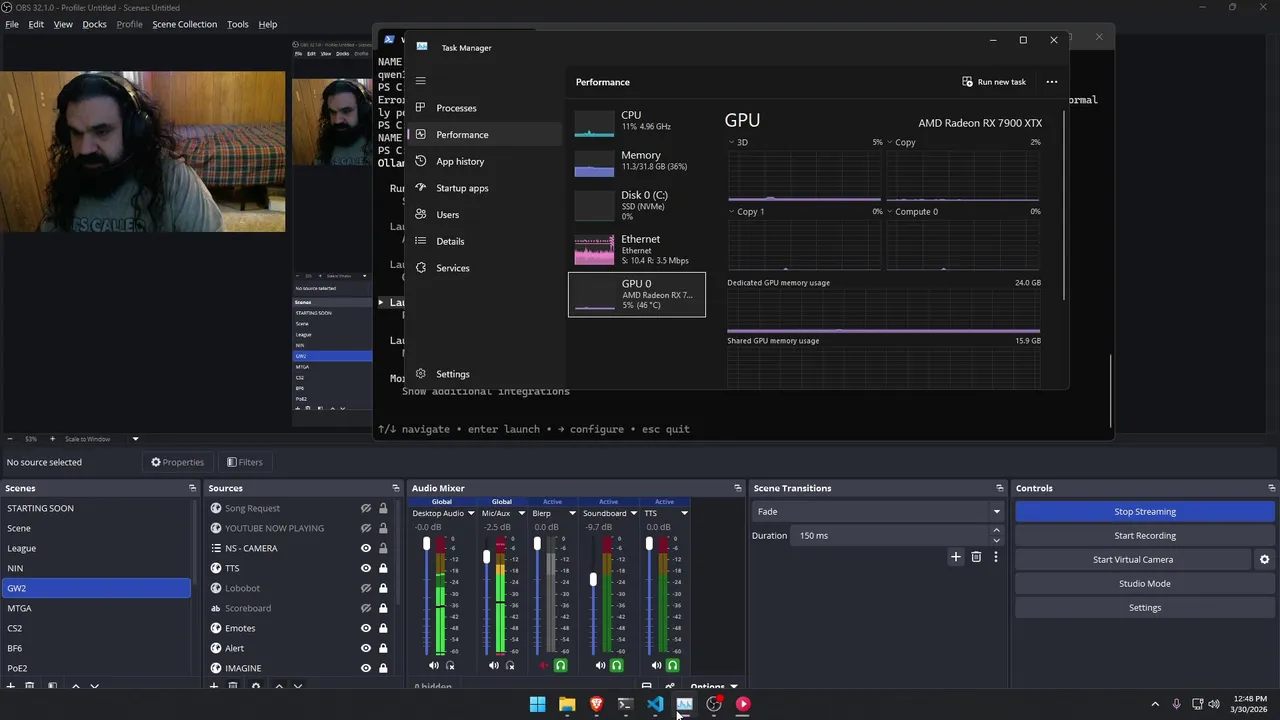
Task: Toggle Blerp green monitoring headphone icon
Action: [560, 665]
